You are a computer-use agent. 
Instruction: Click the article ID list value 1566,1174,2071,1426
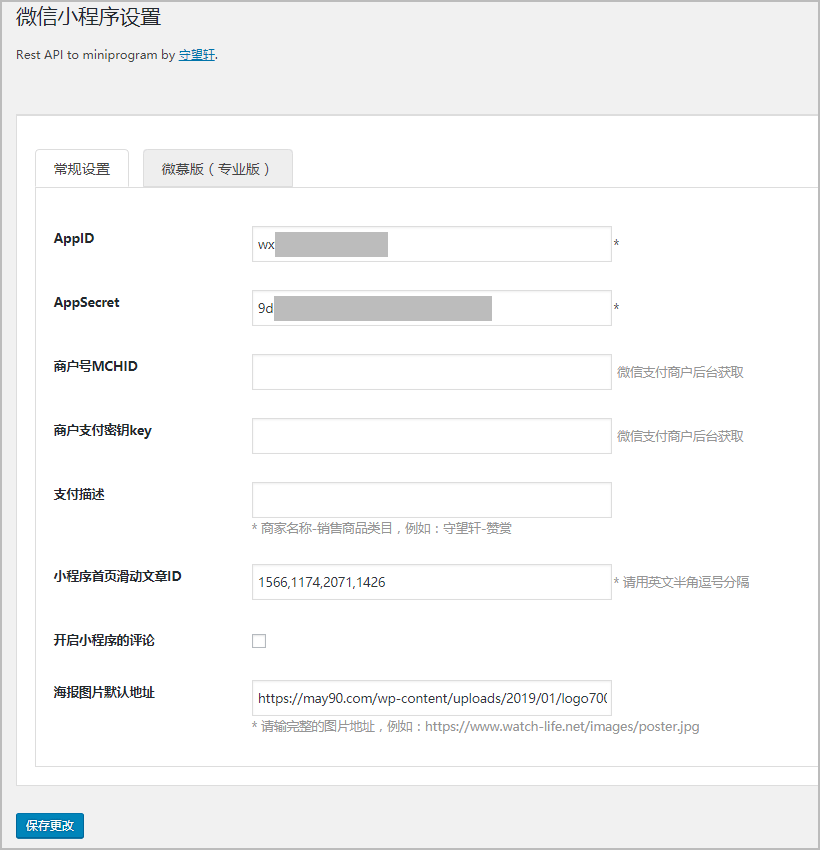pos(320,582)
